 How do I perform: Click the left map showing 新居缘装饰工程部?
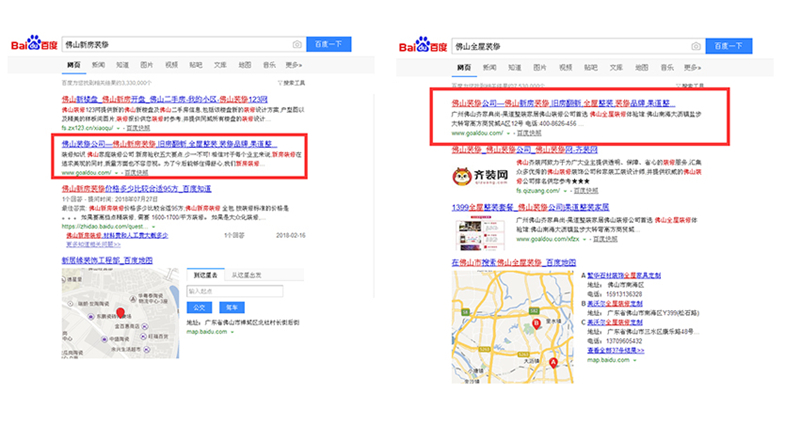120,313
